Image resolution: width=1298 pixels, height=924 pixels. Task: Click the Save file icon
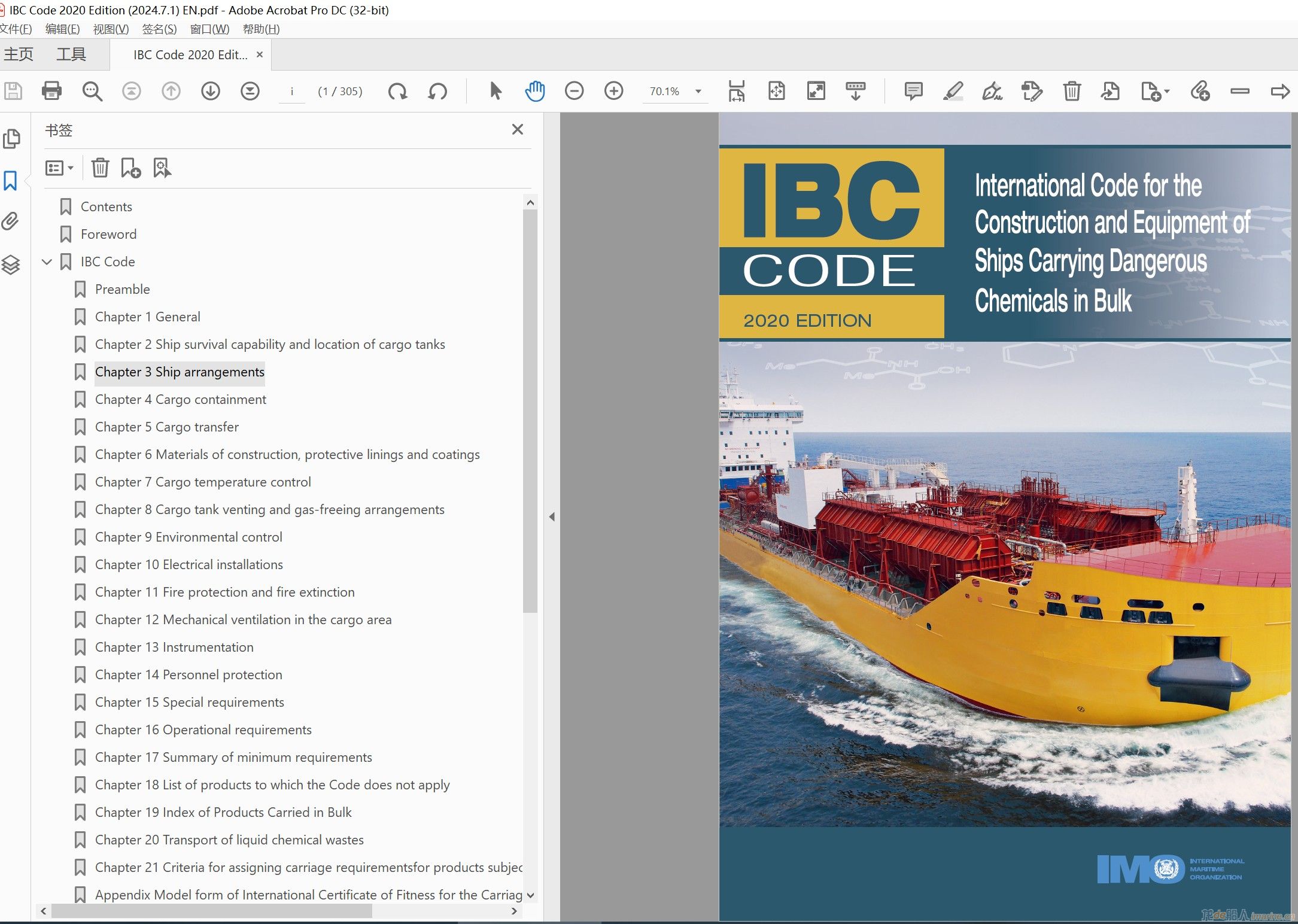[x=13, y=92]
